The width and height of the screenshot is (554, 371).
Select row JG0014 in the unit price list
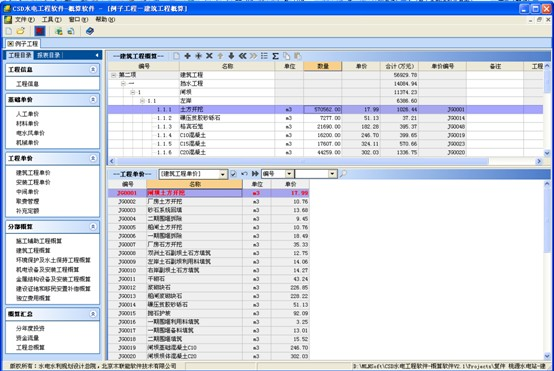click(208, 305)
